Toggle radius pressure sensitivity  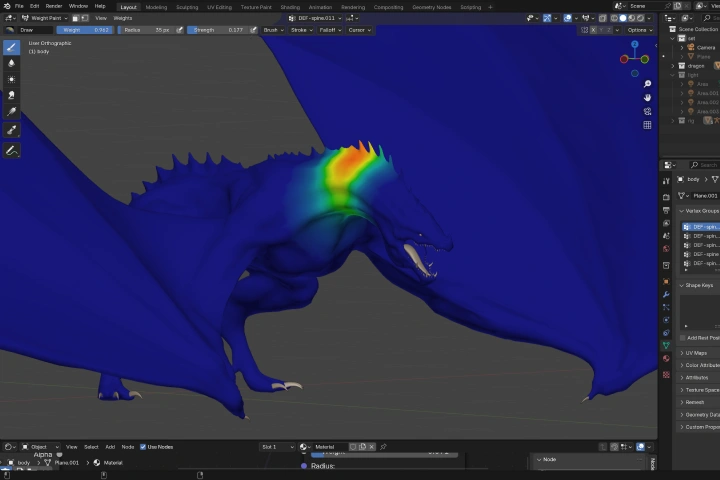tap(180, 30)
